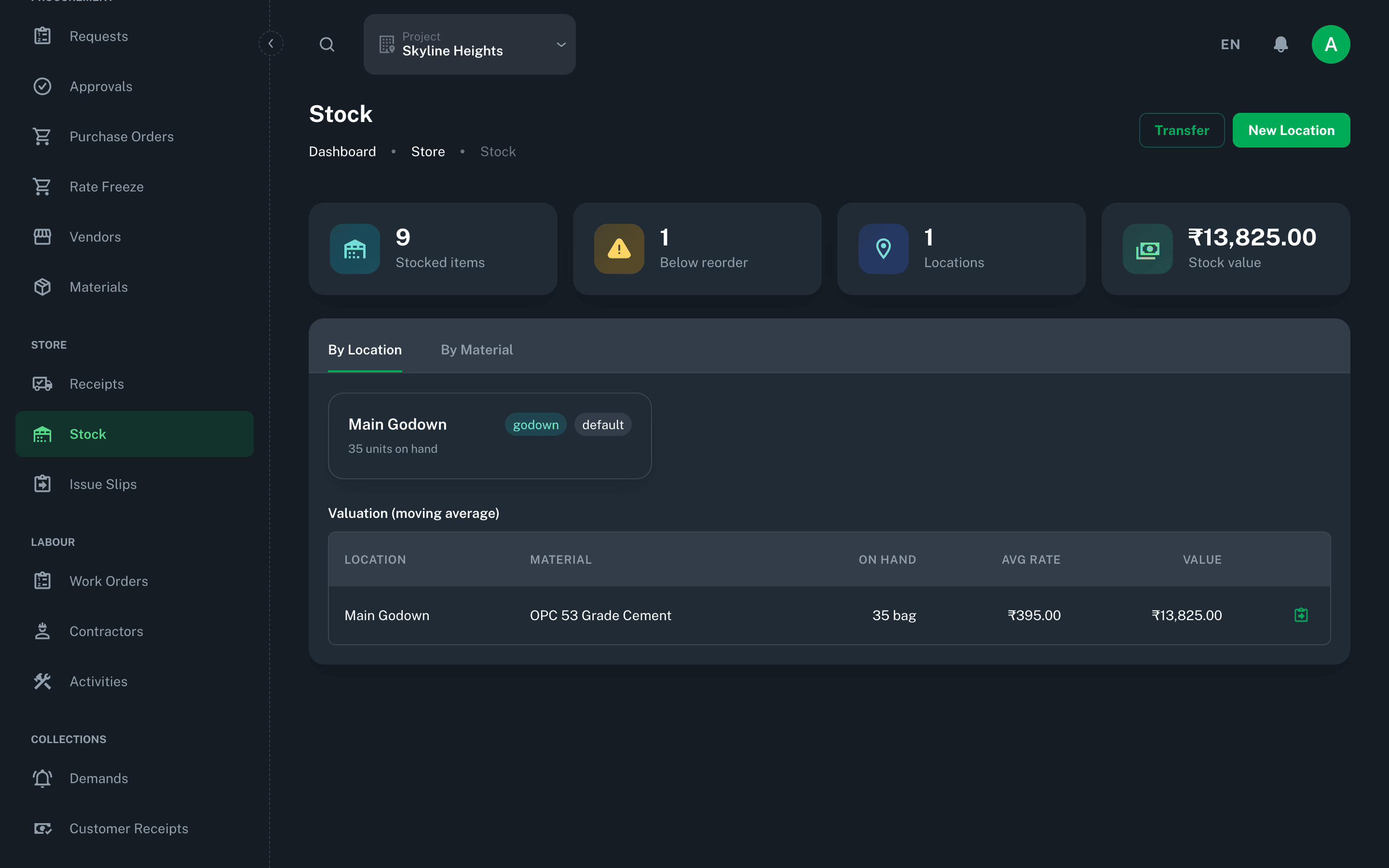This screenshot has width=1389, height=868.
Task: Select the Main Godown location card
Action: (490, 436)
